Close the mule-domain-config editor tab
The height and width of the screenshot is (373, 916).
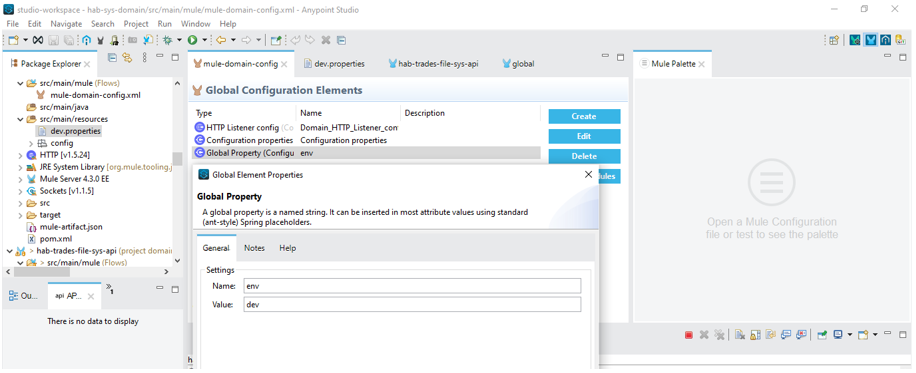[284, 64]
